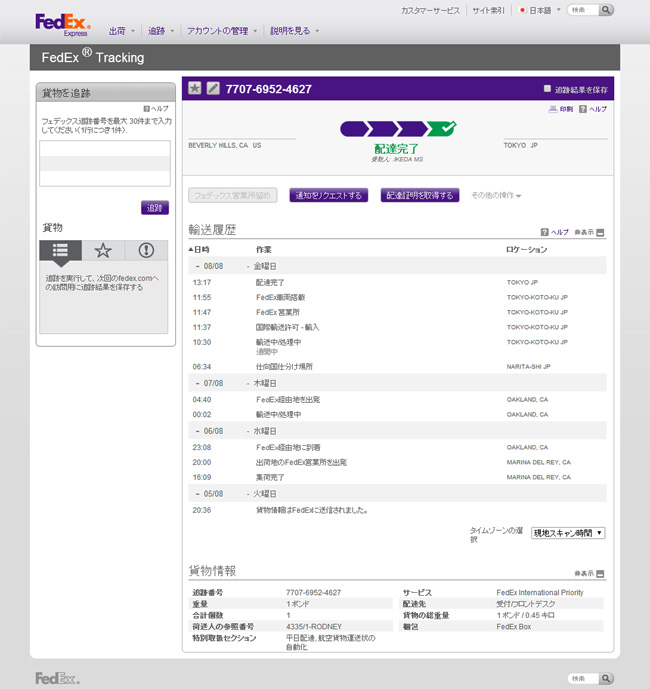Open the list view tab under 貨物
Viewport: 650px width, 689px height.
(x=60, y=250)
